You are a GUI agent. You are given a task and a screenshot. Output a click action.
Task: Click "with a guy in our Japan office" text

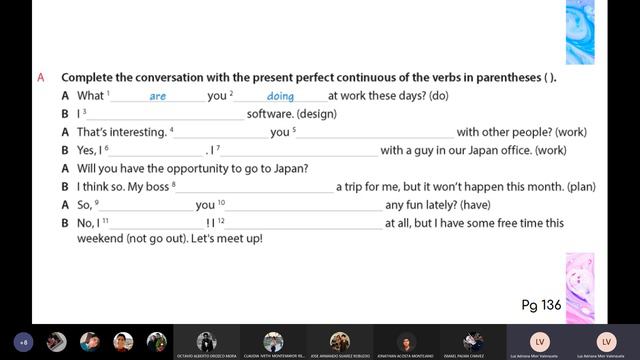(456, 150)
